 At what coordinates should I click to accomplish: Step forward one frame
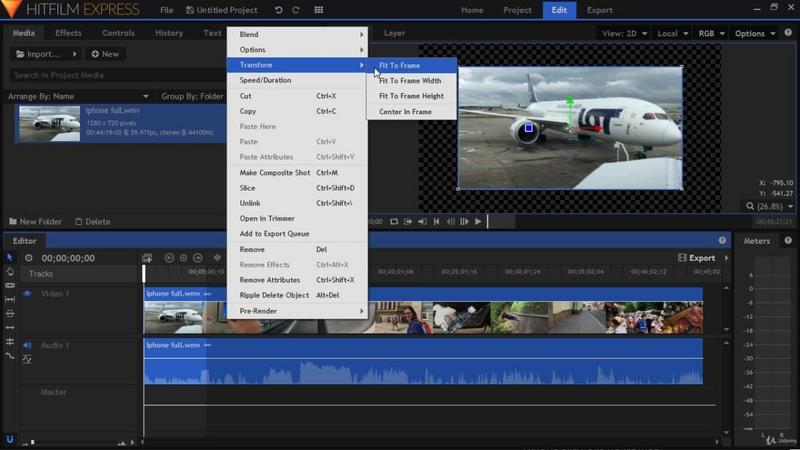(464, 221)
